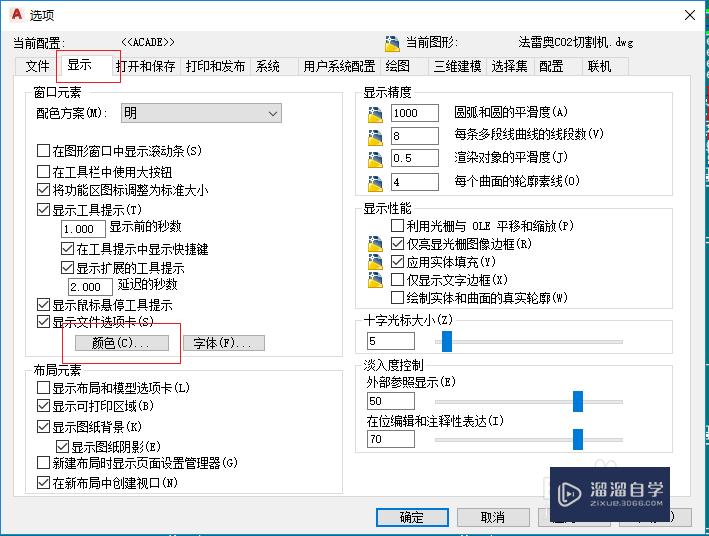
Task: Click drawing icon beside 应用实体填充
Action: pyautogui.click(x=375, y=262)
